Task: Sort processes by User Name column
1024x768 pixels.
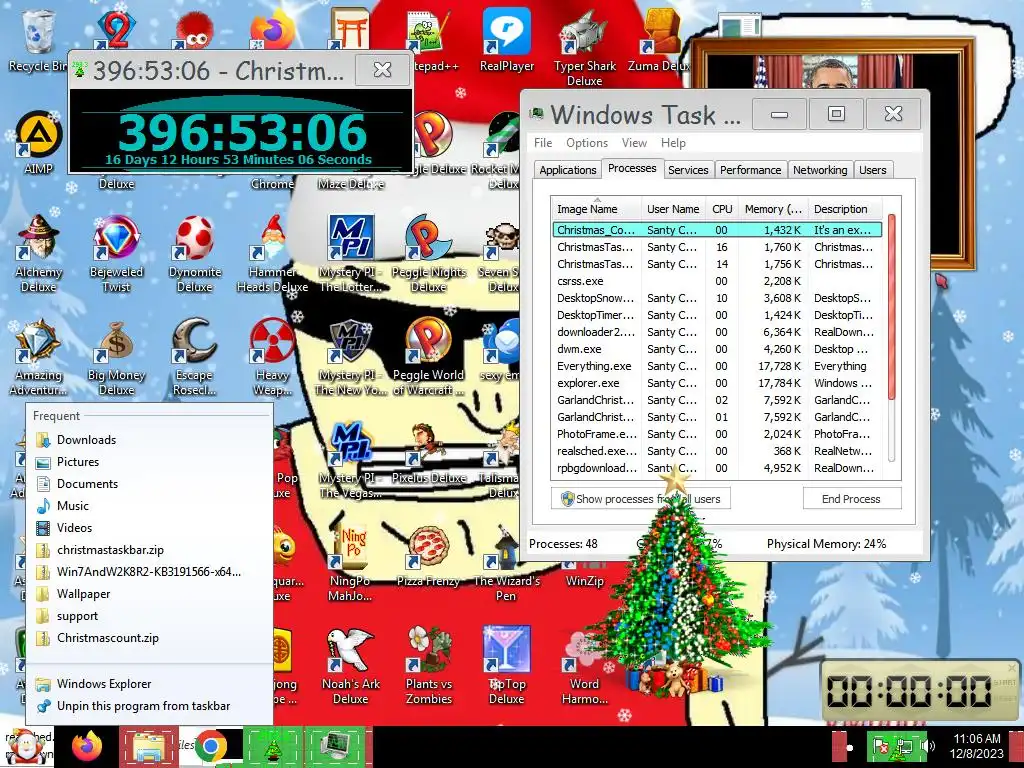Action: (x=673, y=209)
